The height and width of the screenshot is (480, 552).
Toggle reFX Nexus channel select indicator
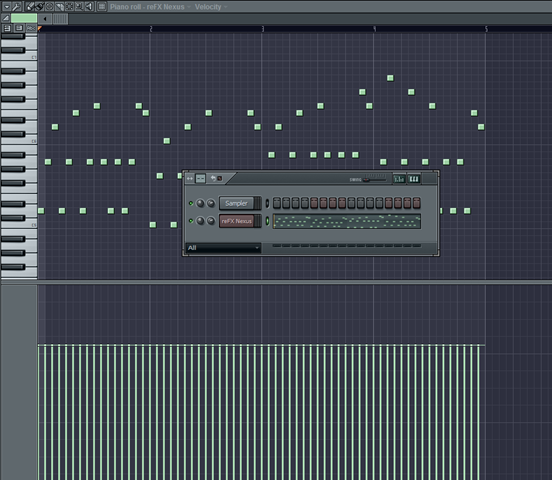(267, 221)
